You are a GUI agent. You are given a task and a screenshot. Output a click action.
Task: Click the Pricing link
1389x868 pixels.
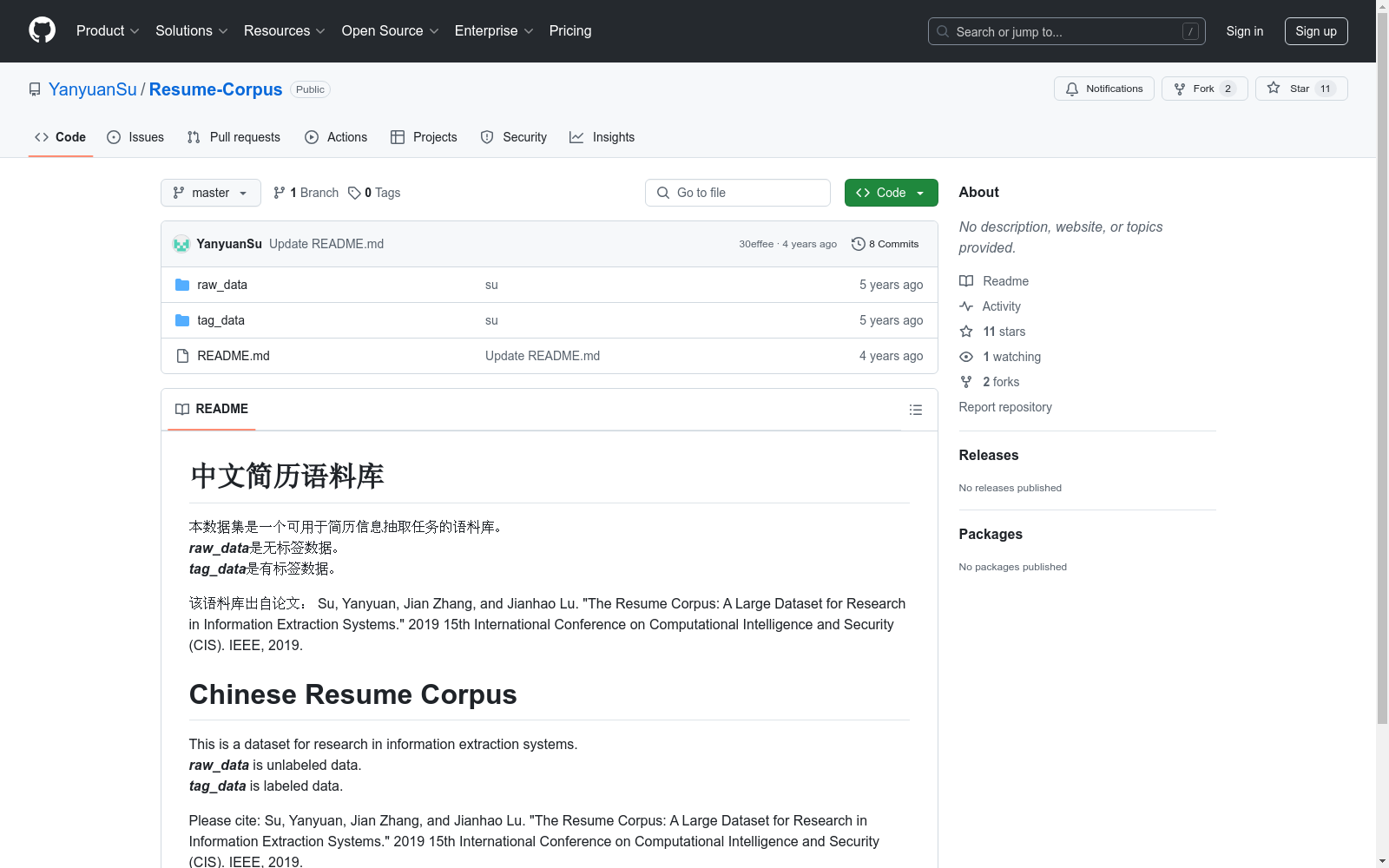tap(570, 30)
